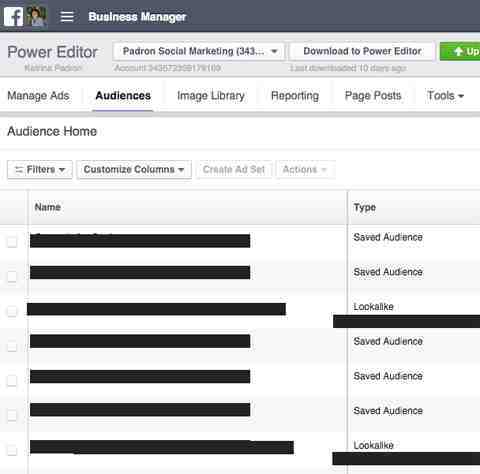The height and width of the screenshot is (474, 480).
Task: Tick the first Lookalike row checkbox
Action: pyautogui.click(x=12, y=311)
